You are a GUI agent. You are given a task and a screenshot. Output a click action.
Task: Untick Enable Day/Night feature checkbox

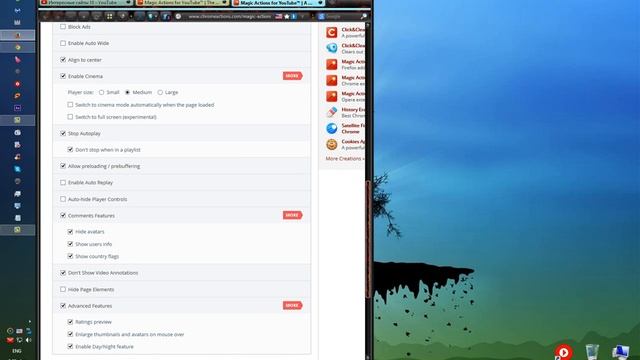[x=70, y=347]
